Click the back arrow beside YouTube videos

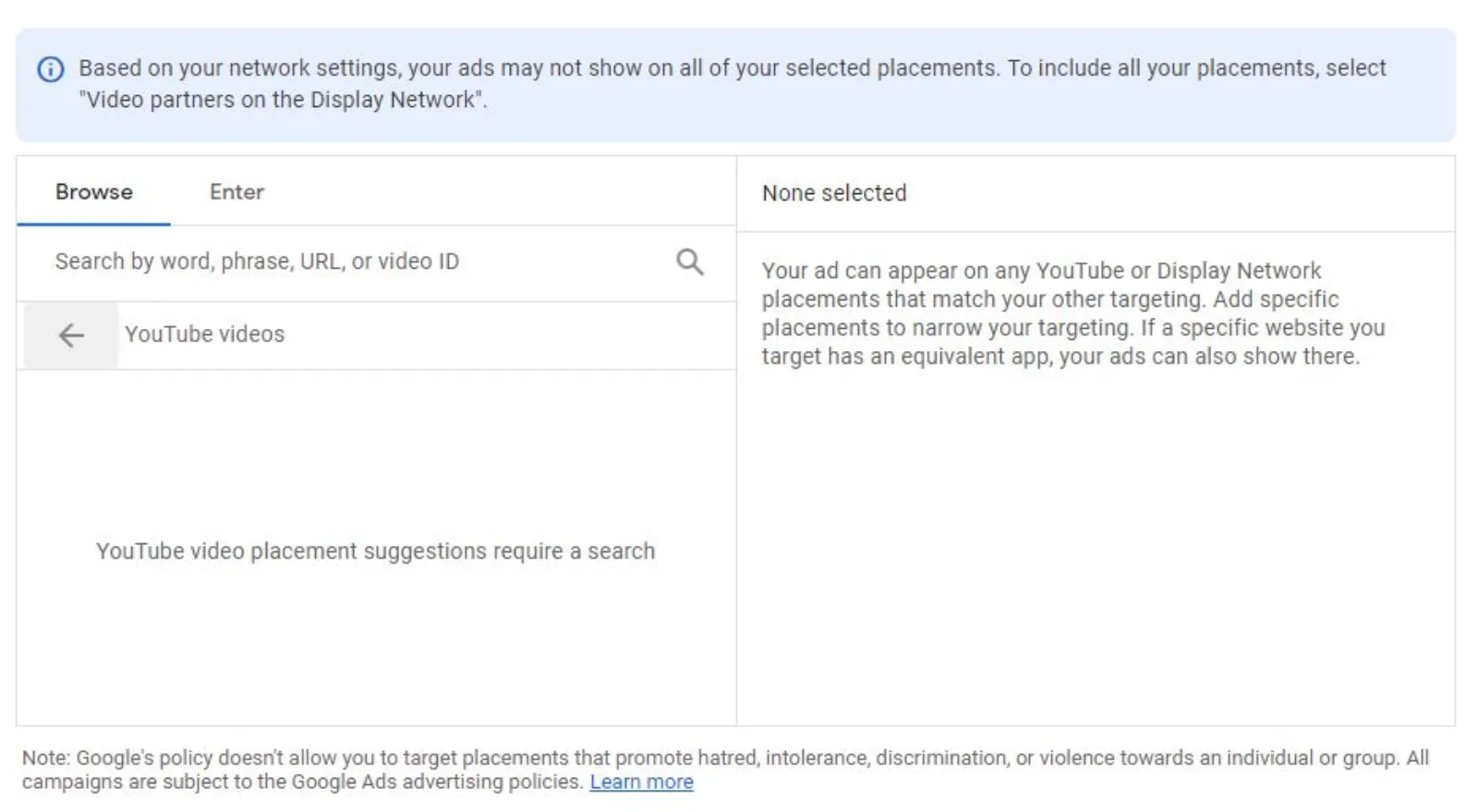71,335
